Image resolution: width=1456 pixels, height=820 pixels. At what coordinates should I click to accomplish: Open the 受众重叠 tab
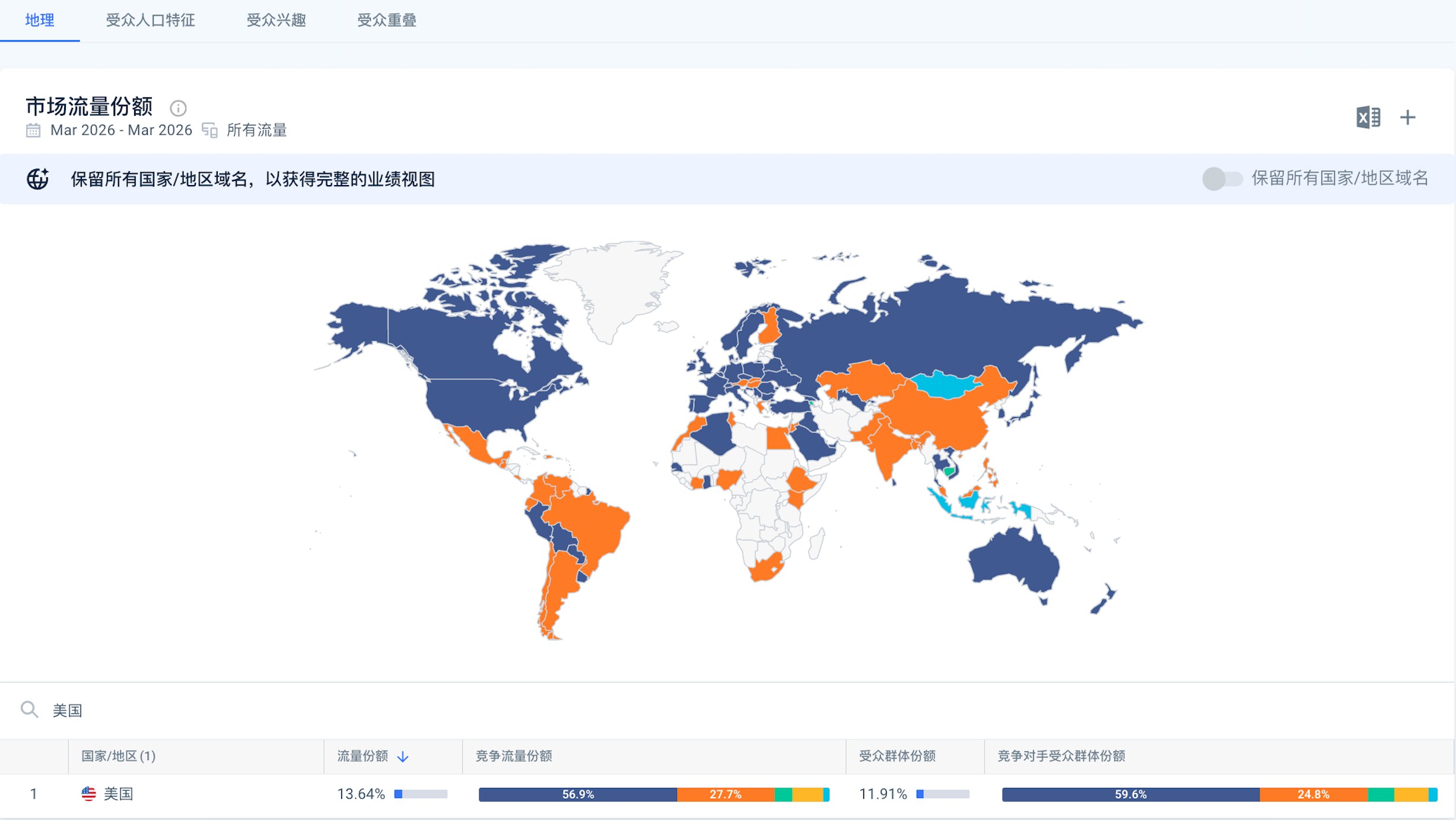coord(386,20)
